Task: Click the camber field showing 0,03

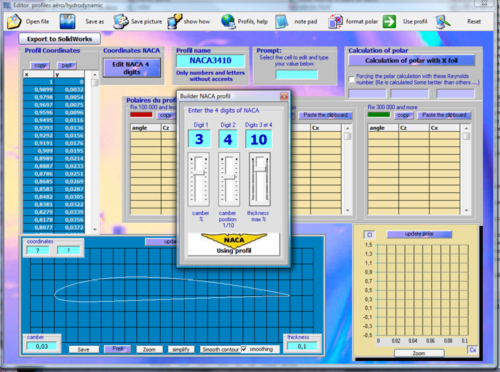Action: pyautogui.click(x=42, y=347)
